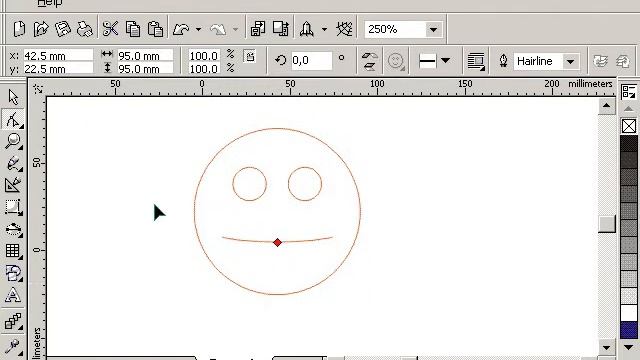640x360 pixels.
Task: Click the color palette up arrow
Action: click(629, 109)
